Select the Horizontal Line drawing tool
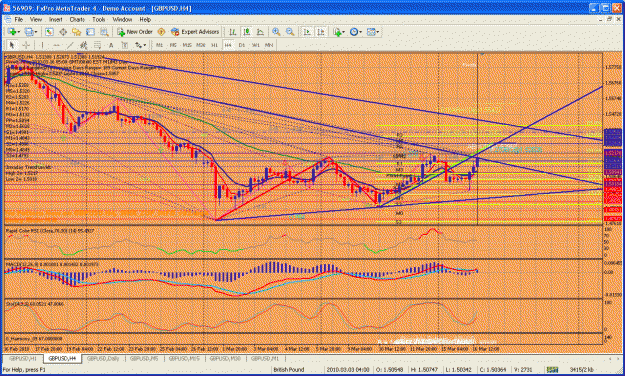Image resolution: width=625 pixels, height=376 pixels. [x=56, y=45]
